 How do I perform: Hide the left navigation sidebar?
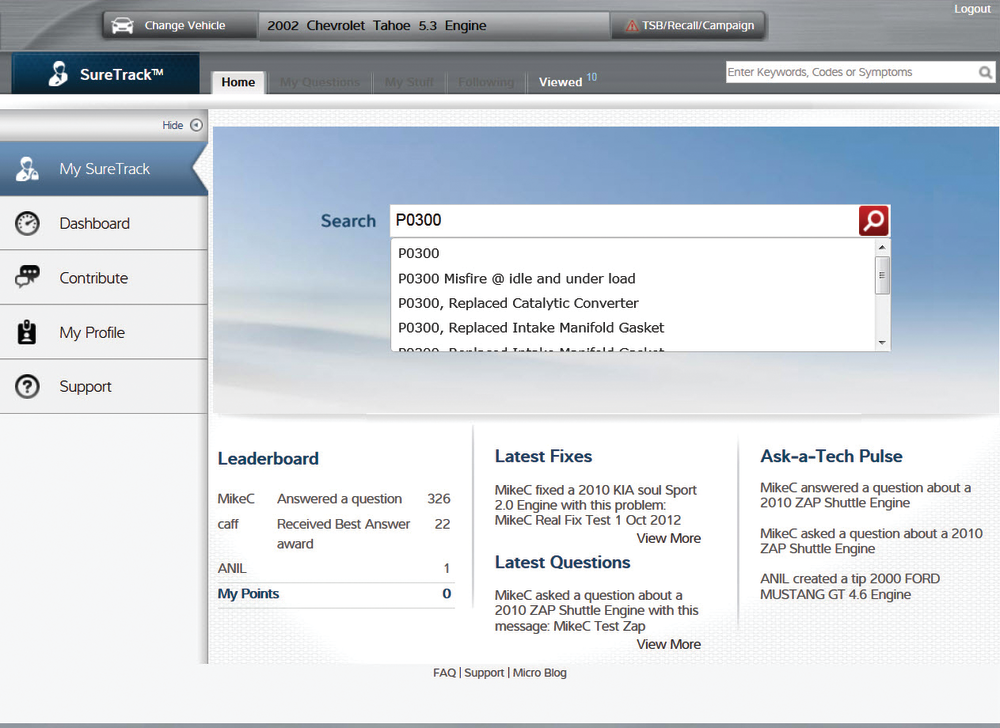[x=180, y=124]
